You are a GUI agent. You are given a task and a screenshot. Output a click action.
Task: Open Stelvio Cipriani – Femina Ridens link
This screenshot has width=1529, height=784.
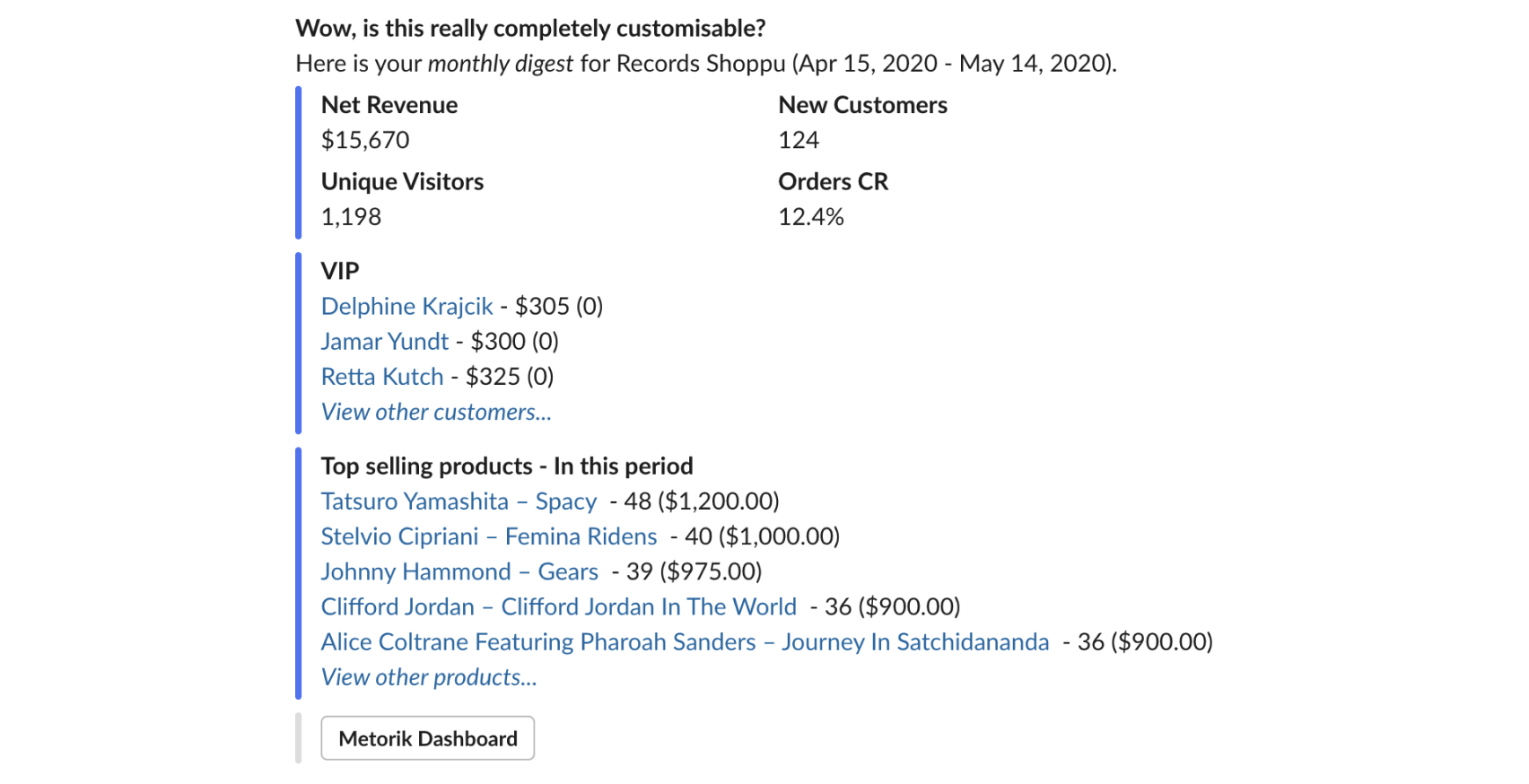[489, 536]
